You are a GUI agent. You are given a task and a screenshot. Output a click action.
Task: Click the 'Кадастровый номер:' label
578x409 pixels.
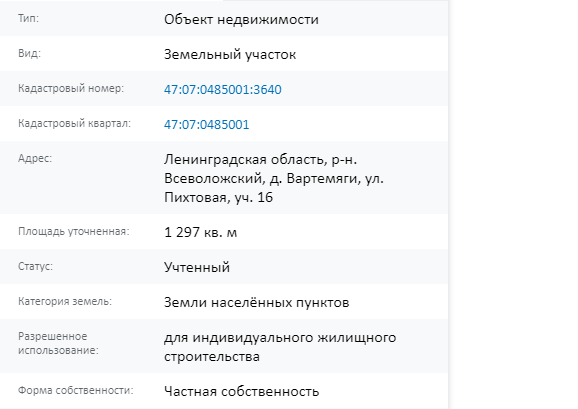[x=71, y=88]
